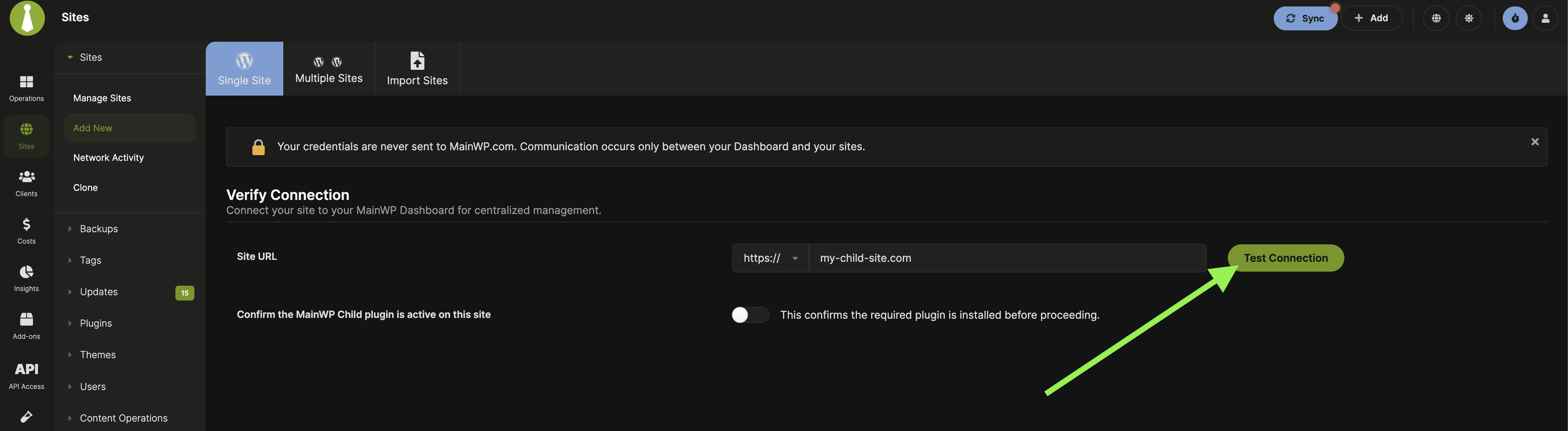Click the Test Connection button
Image resolution: width=1568 pixels, height=431 pixels.
tap(1285, 258)
